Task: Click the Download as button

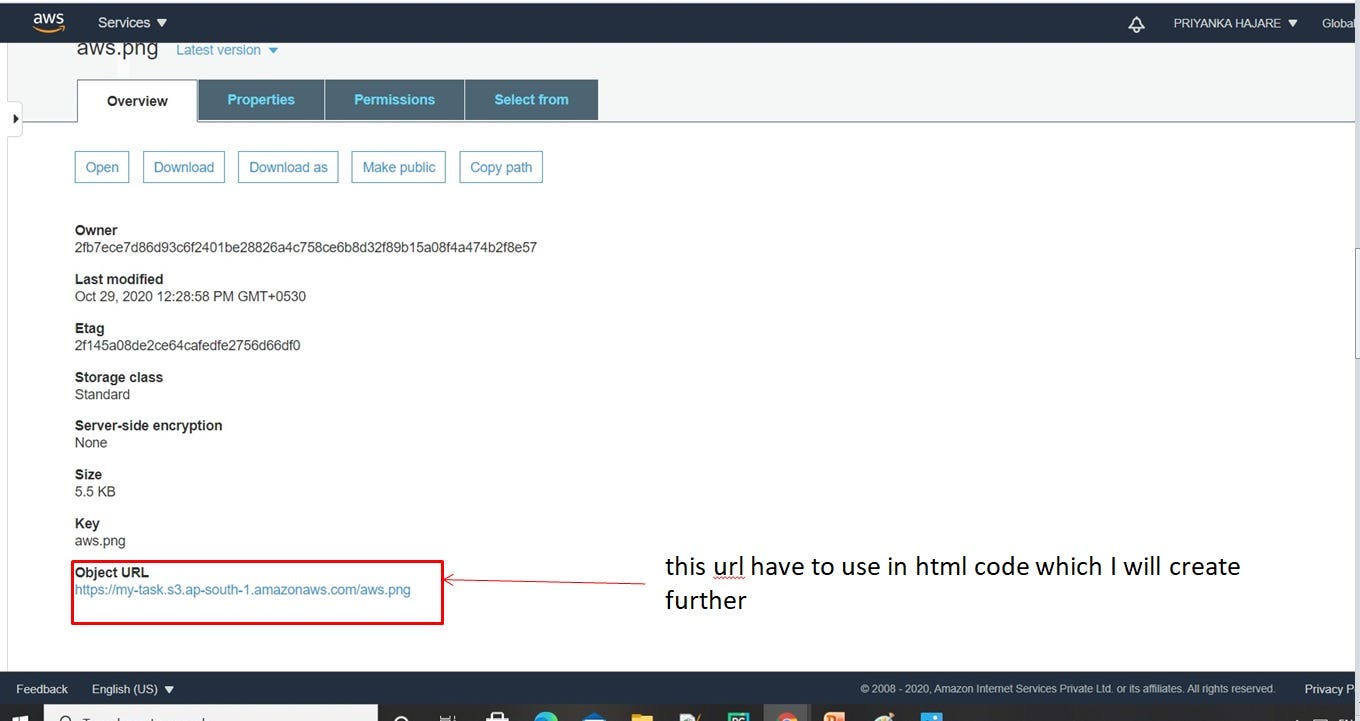Action: [x=288, y=167]
